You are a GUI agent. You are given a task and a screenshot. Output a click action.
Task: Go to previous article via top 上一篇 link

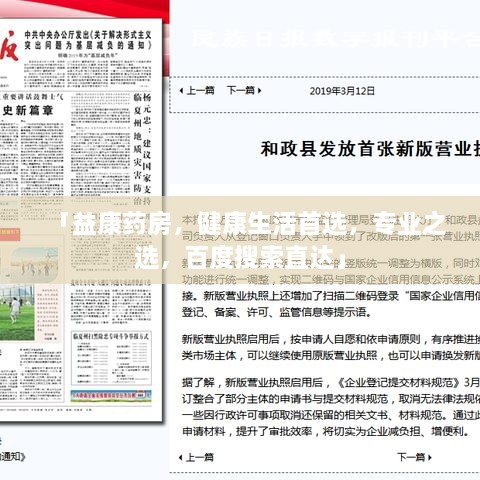pyautogui.click(x=200, y=90)
